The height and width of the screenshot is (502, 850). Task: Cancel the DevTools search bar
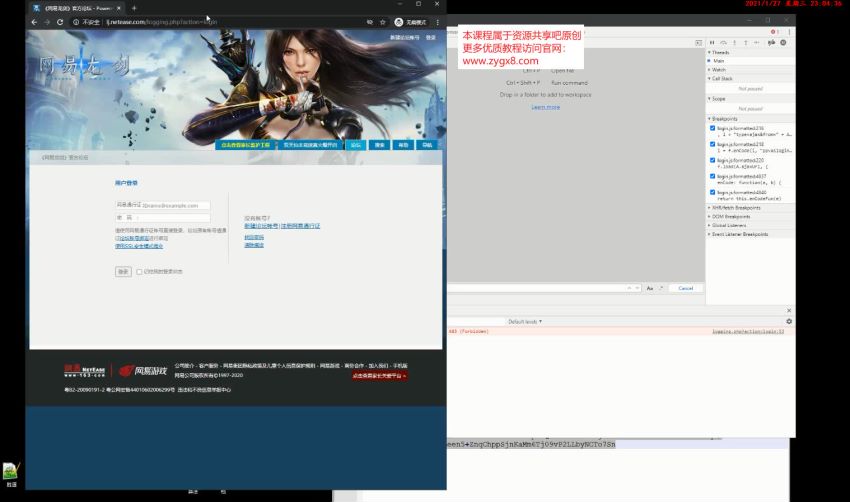(x=686, y=288)
